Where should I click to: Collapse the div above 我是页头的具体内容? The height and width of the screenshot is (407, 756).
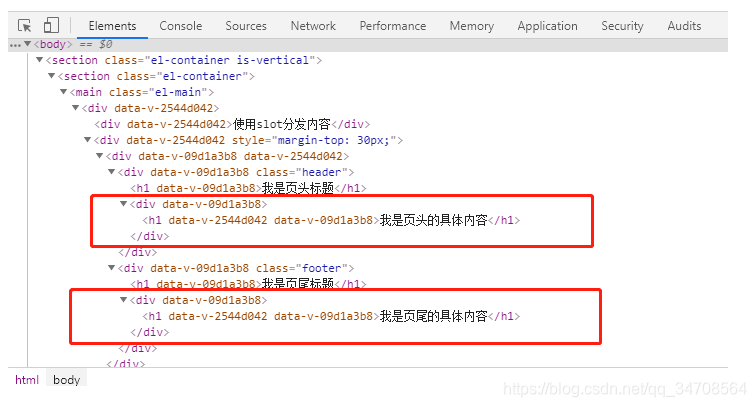(123, 204)
